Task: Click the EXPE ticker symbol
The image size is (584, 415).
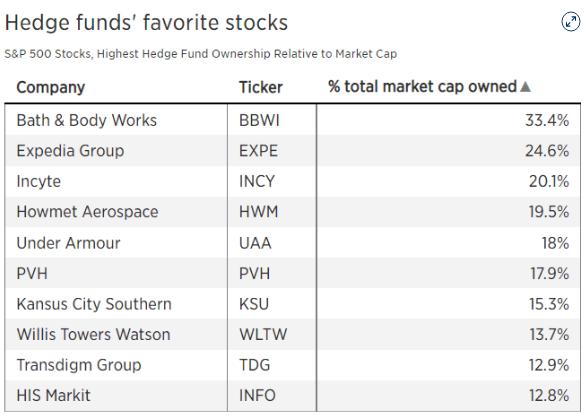Action: coord(258,151)
